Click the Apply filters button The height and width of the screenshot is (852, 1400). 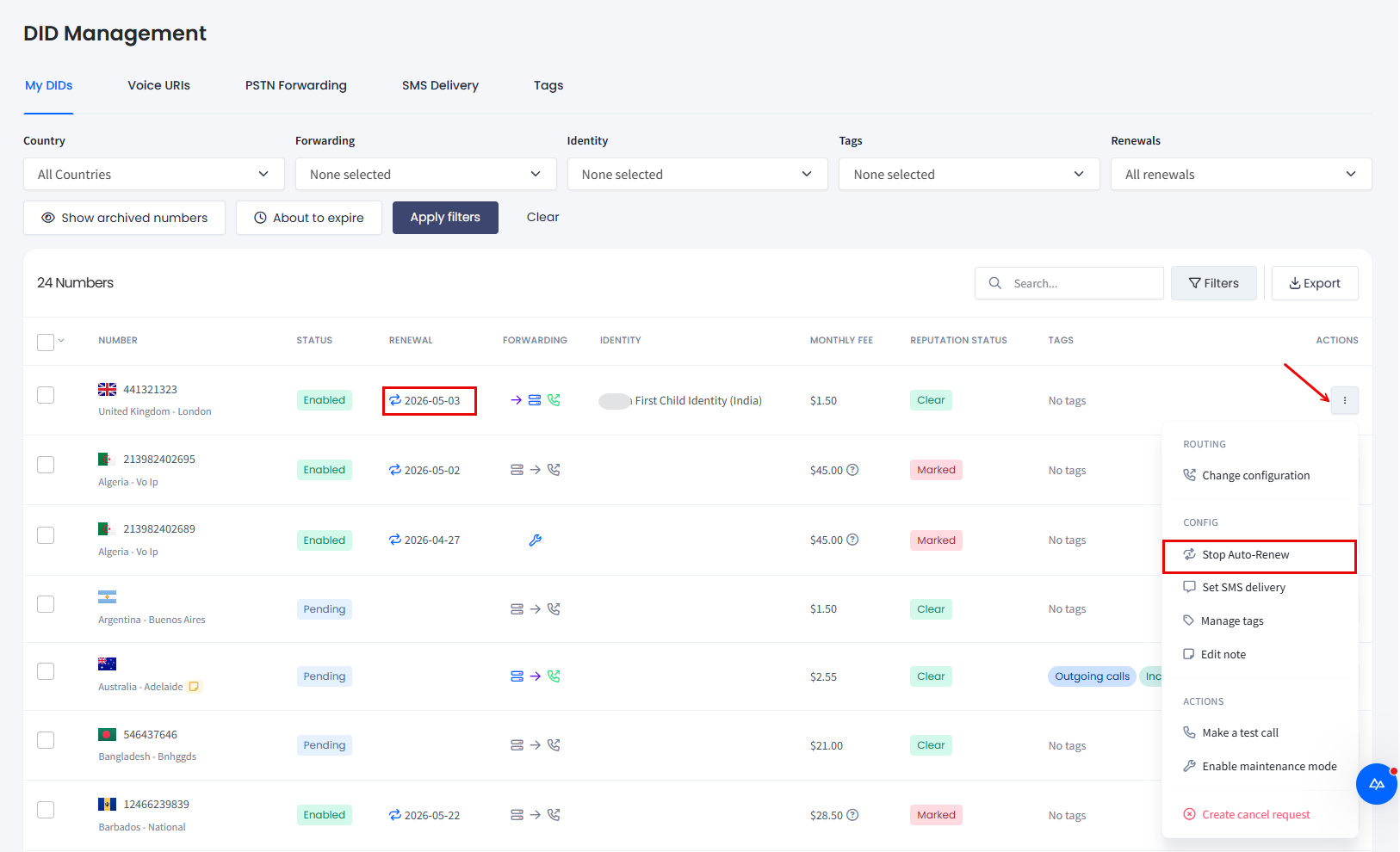click(445, 218)
